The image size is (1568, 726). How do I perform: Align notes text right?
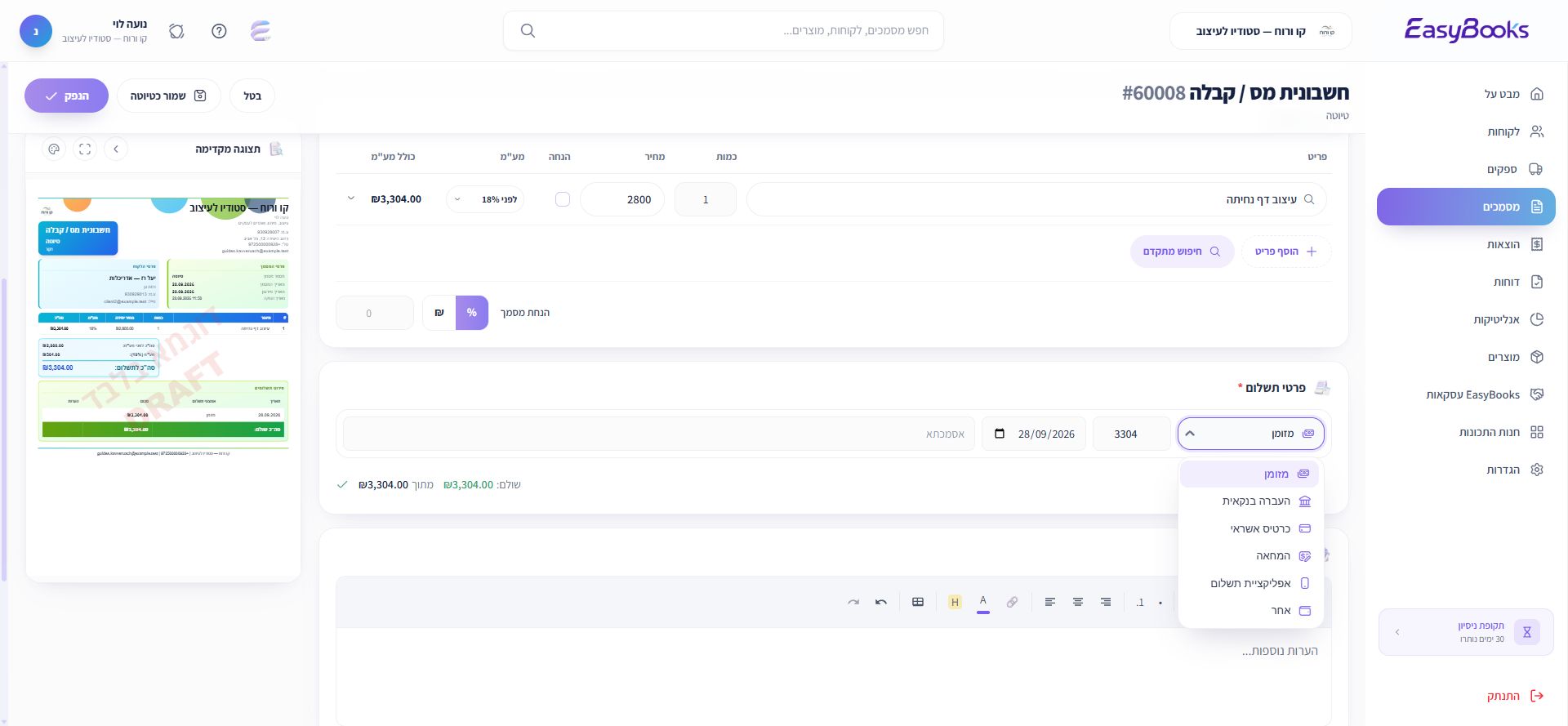tap(1106, 602)
